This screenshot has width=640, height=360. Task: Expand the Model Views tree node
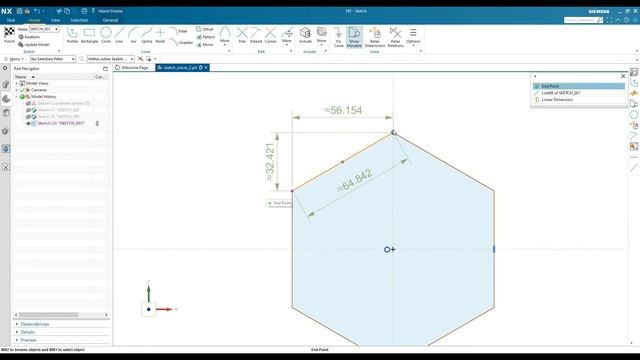pos(17,83)
